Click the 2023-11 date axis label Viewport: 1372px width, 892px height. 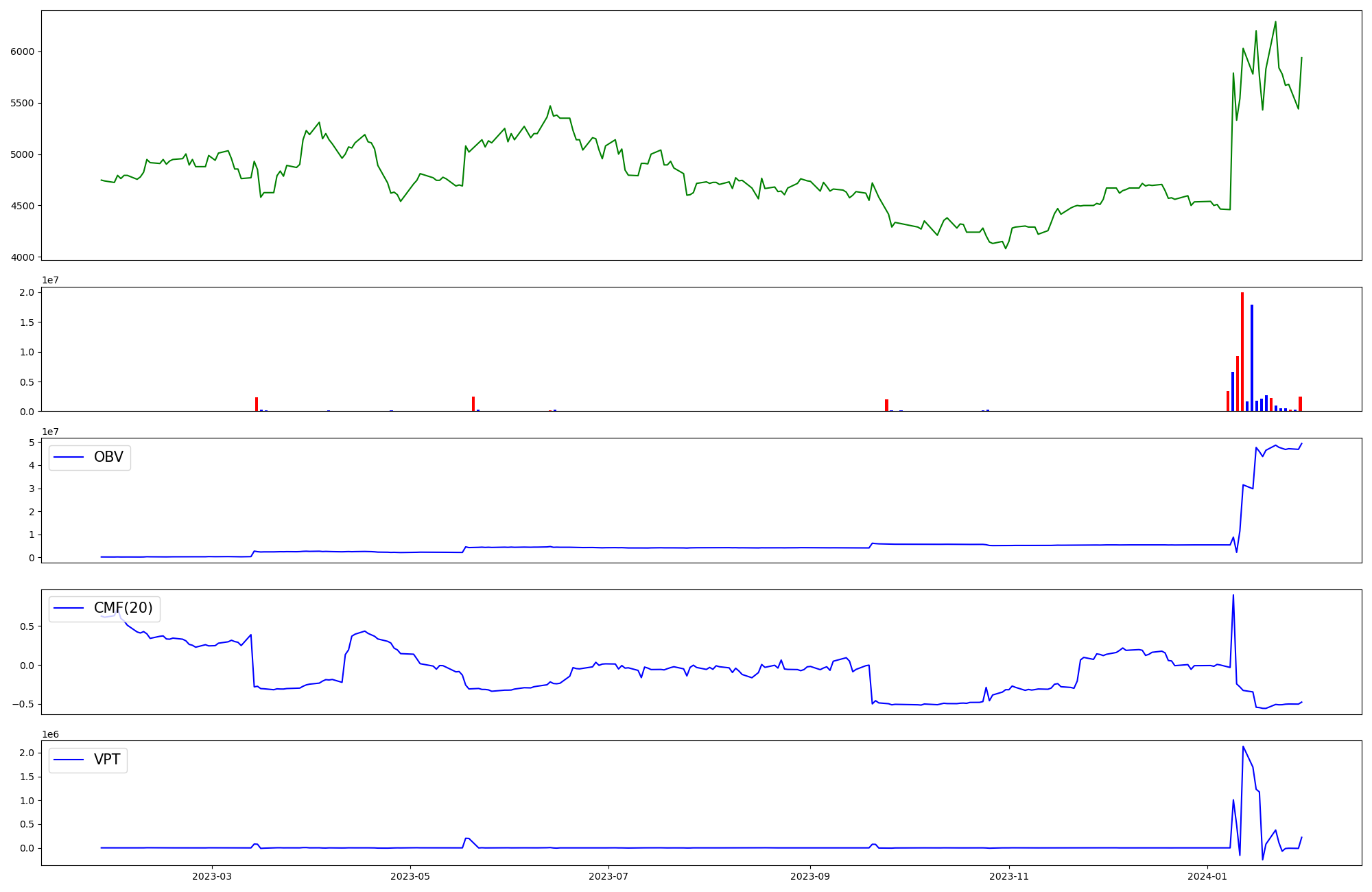click(1008, 876)
